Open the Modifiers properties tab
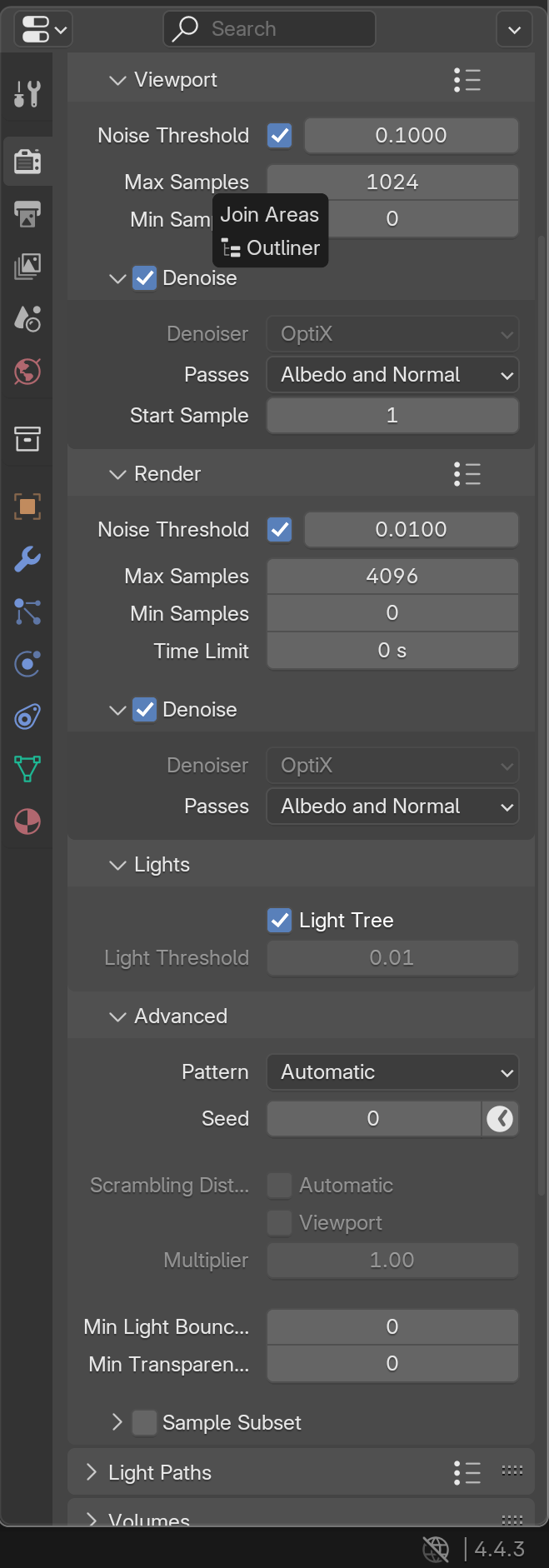Viewport: 549px width, 1568px height. (x=27, y=559)
